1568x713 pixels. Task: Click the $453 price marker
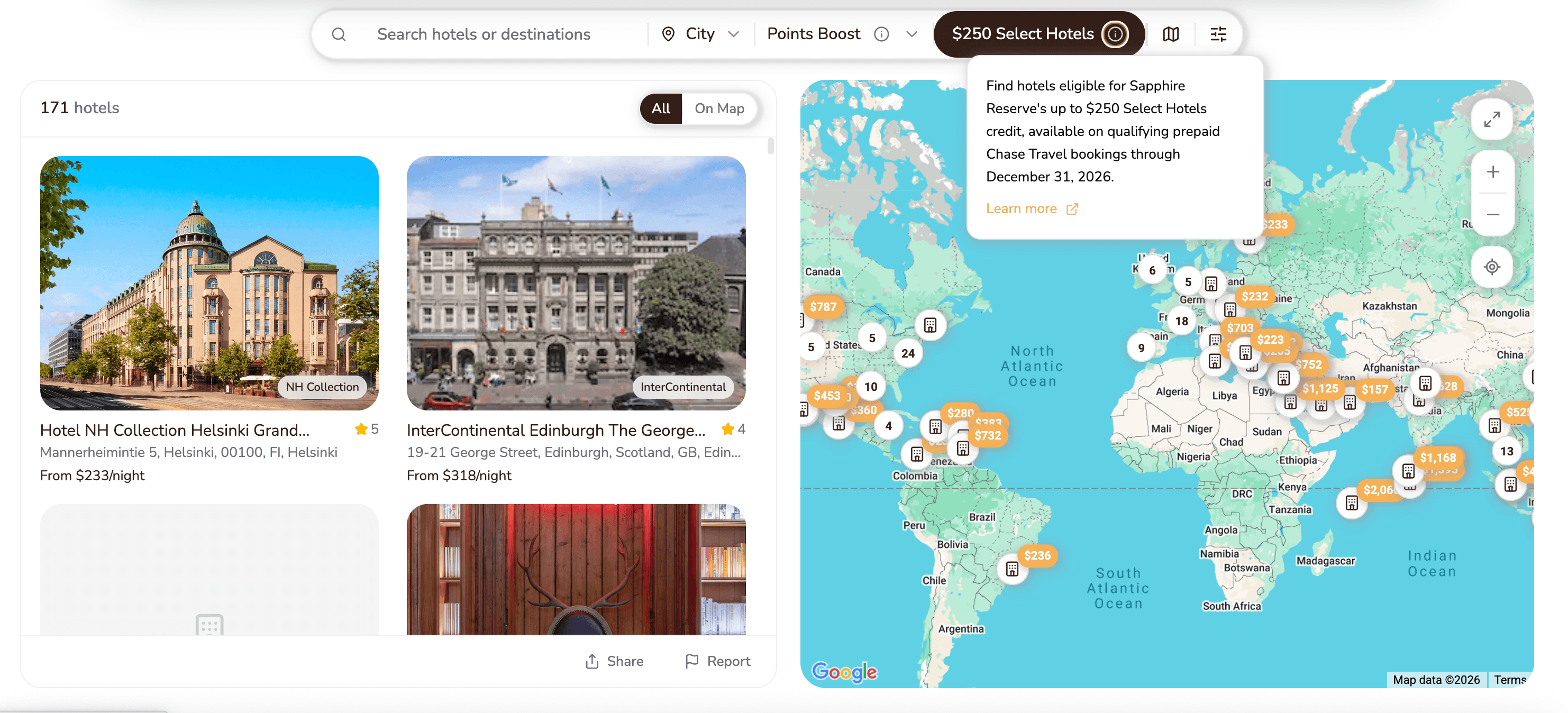(x=827, y=396)
